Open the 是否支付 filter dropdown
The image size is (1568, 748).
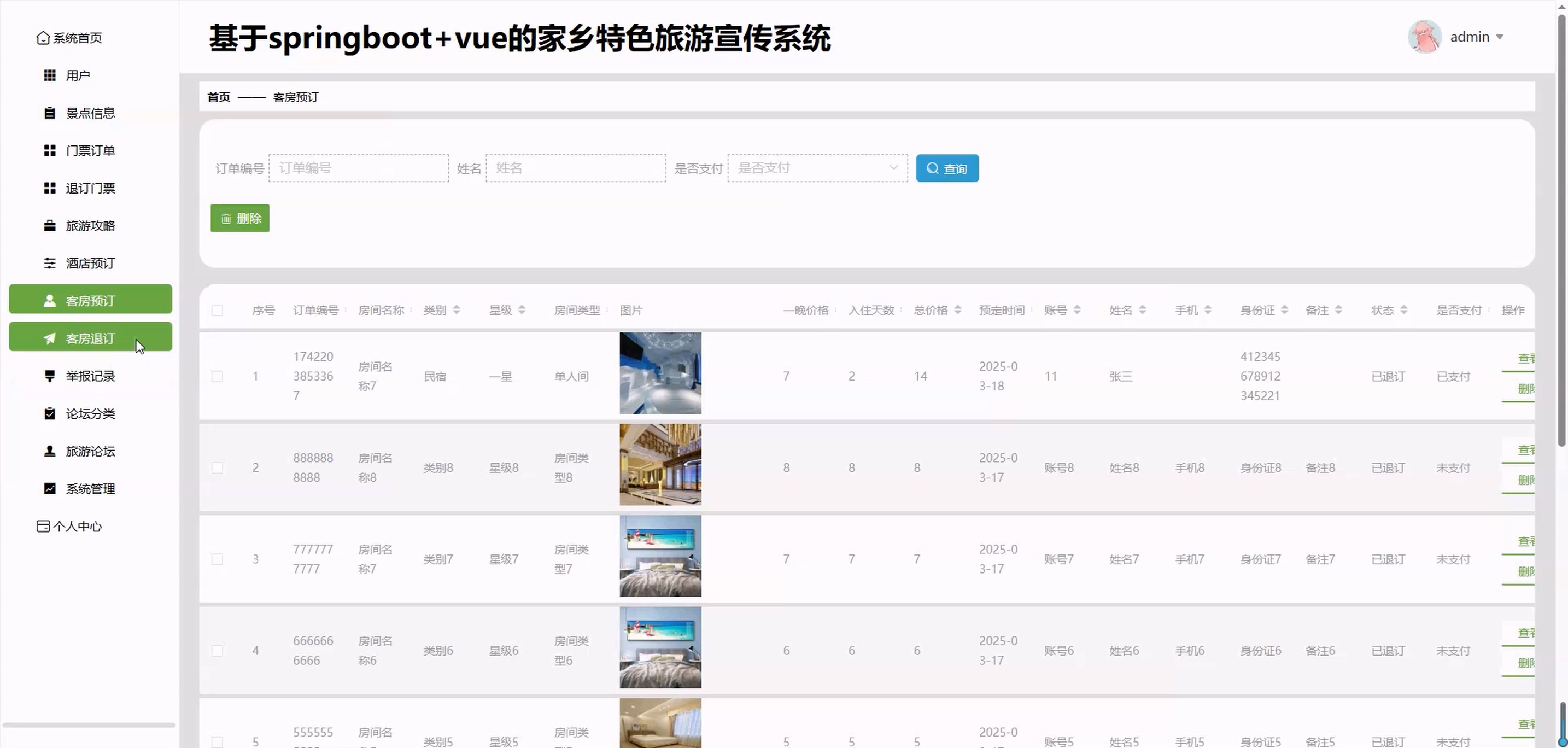817,168
